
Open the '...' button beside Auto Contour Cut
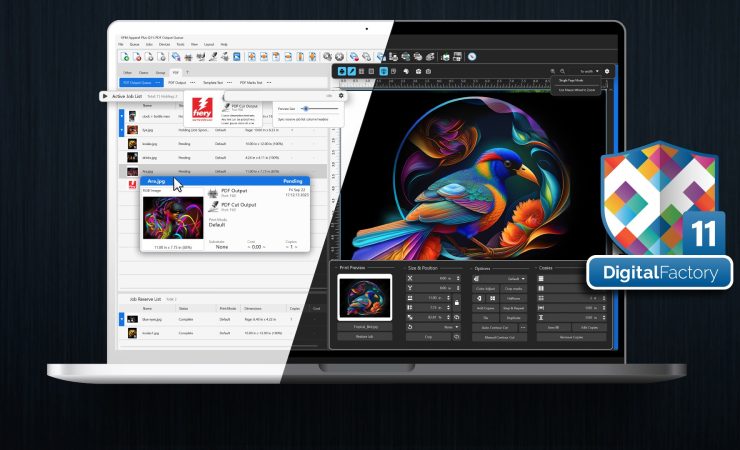tap(523, 327)
